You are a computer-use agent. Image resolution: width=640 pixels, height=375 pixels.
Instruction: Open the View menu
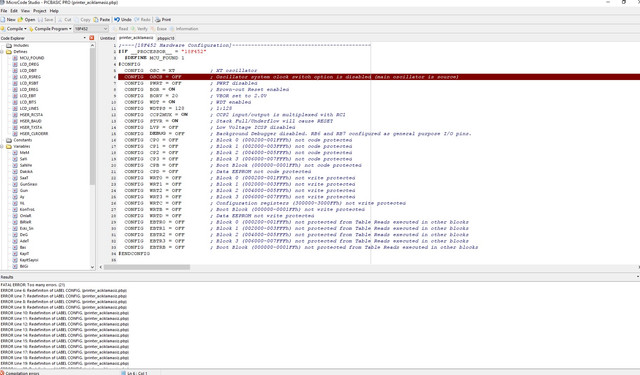(x=25, y=11)
